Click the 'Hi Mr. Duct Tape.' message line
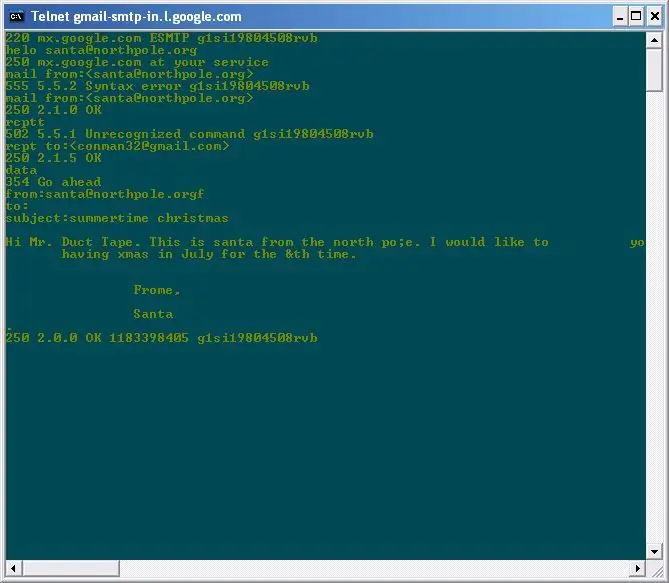 (x=325, y=242)
